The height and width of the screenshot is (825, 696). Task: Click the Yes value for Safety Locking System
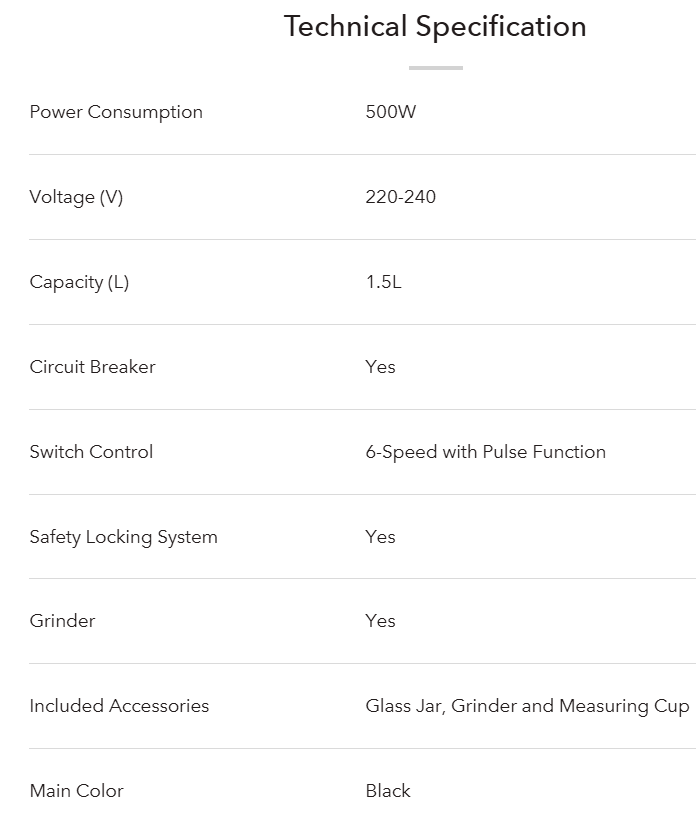381,537
